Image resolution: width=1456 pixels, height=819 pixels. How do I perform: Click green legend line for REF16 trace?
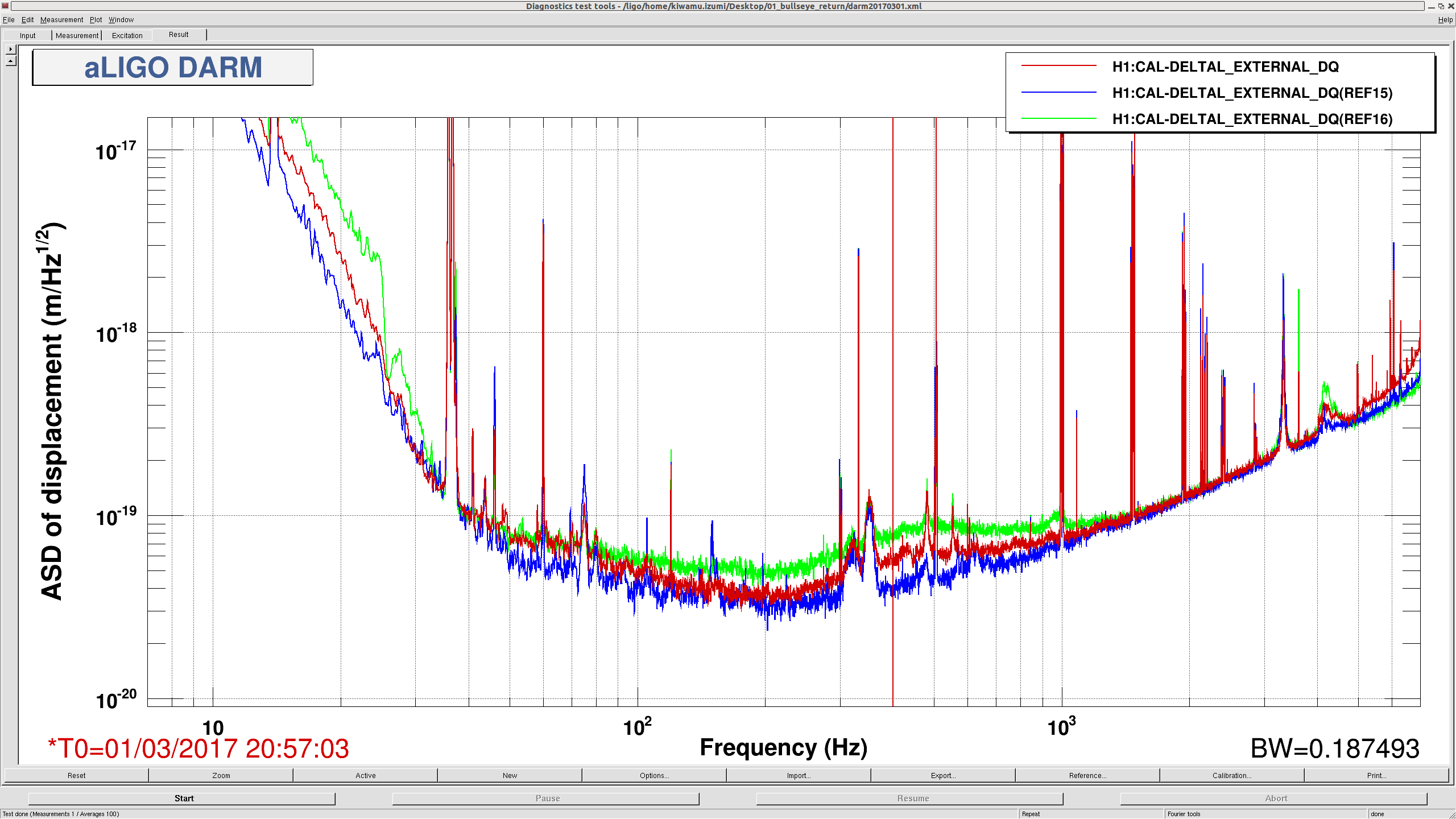click(x=1058, y=118)
